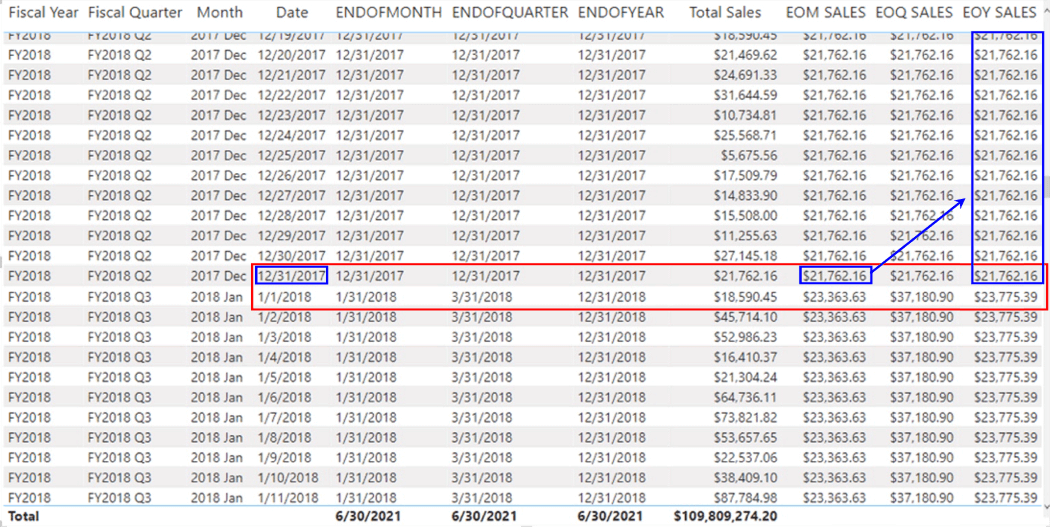Viewport: 1050px width, 527px height.
Task: Select Total Sales value $87,784.98
Action: (745, 498)
